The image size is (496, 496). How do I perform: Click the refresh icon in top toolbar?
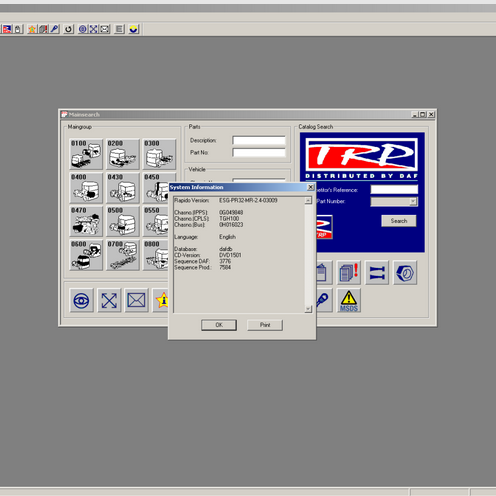click(68, 29)
